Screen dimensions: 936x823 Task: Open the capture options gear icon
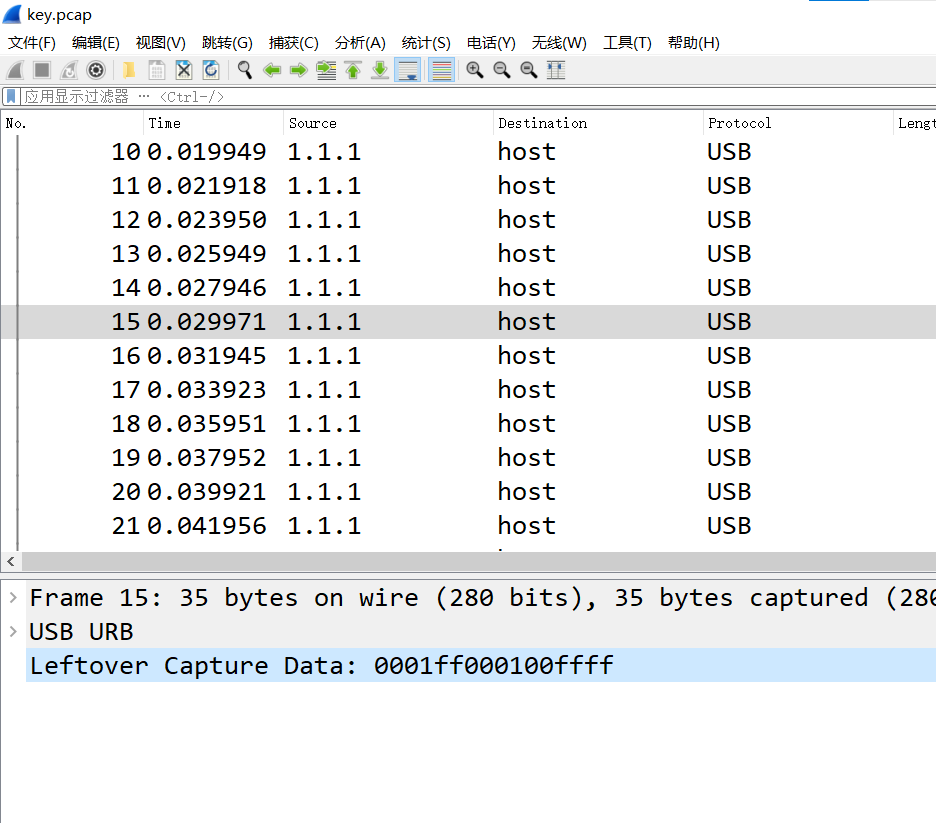point(96,70)
